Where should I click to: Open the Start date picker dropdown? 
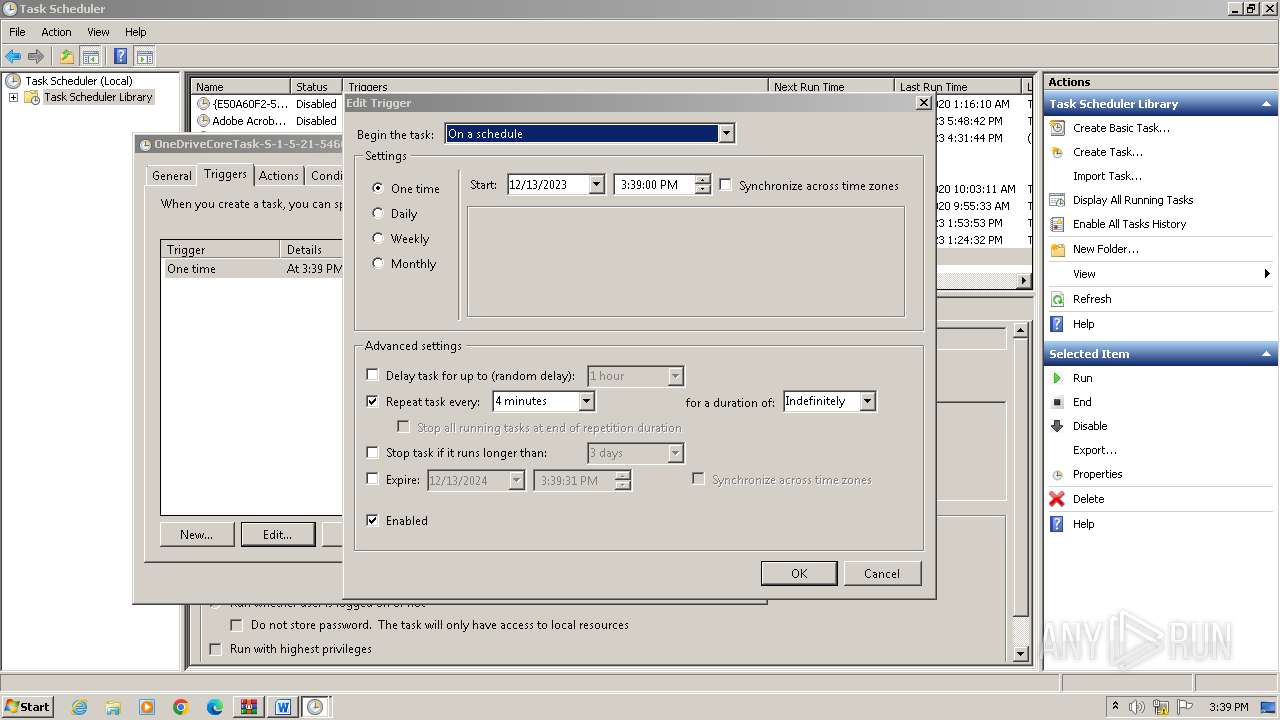click(x=597, y=184)
